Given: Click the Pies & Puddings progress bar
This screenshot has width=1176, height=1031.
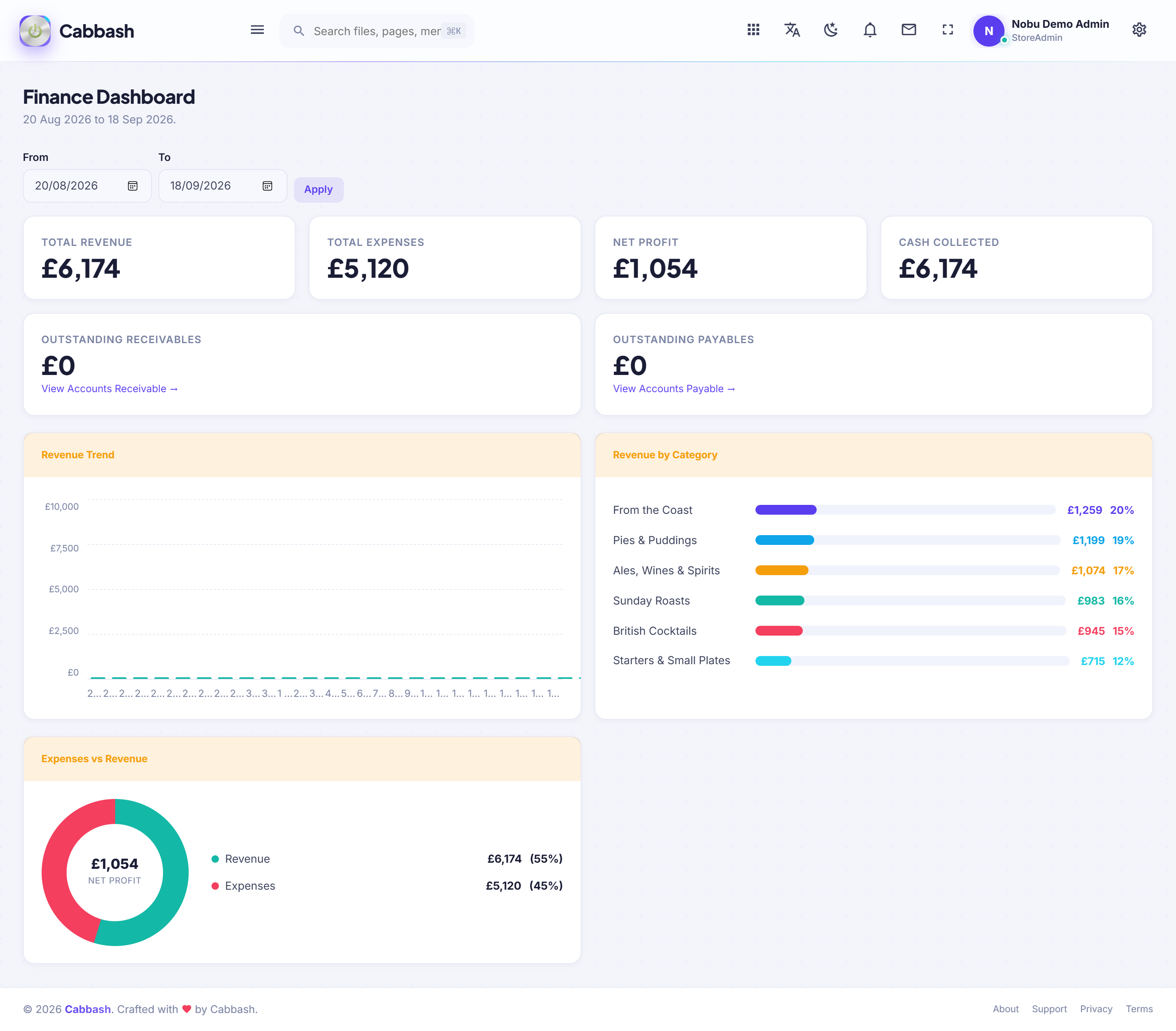Looking at the screenshot, I should 907,540.
